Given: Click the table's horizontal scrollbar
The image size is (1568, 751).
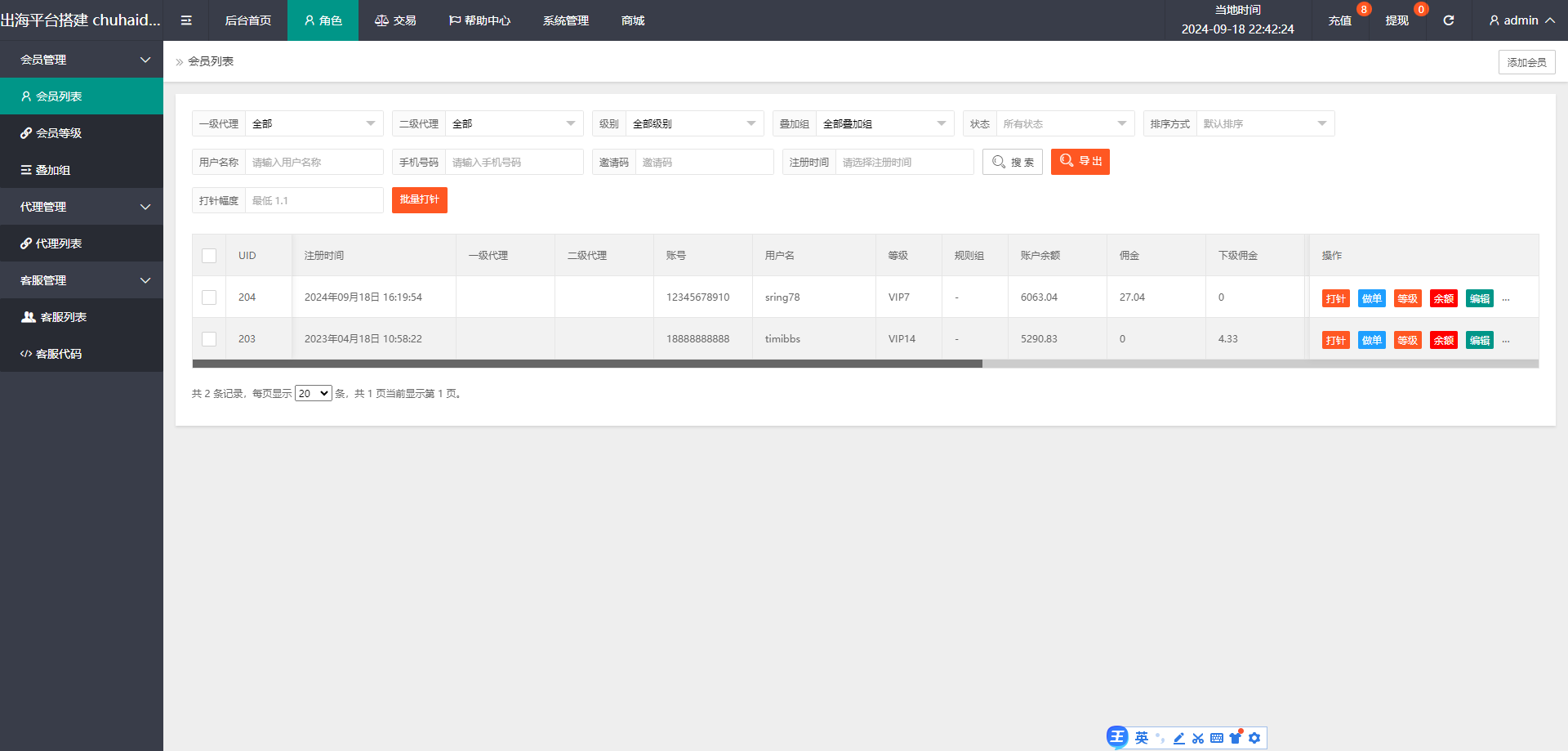Looking at the screenshot, I should tap(587, 364).
